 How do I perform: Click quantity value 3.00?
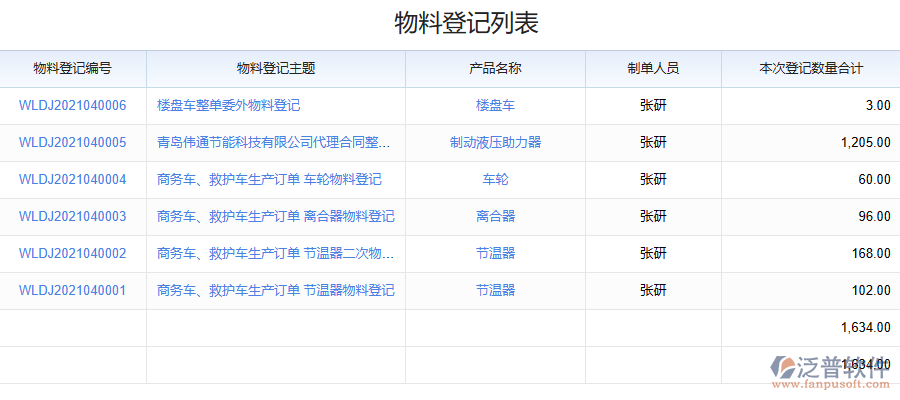coord(878,106)
